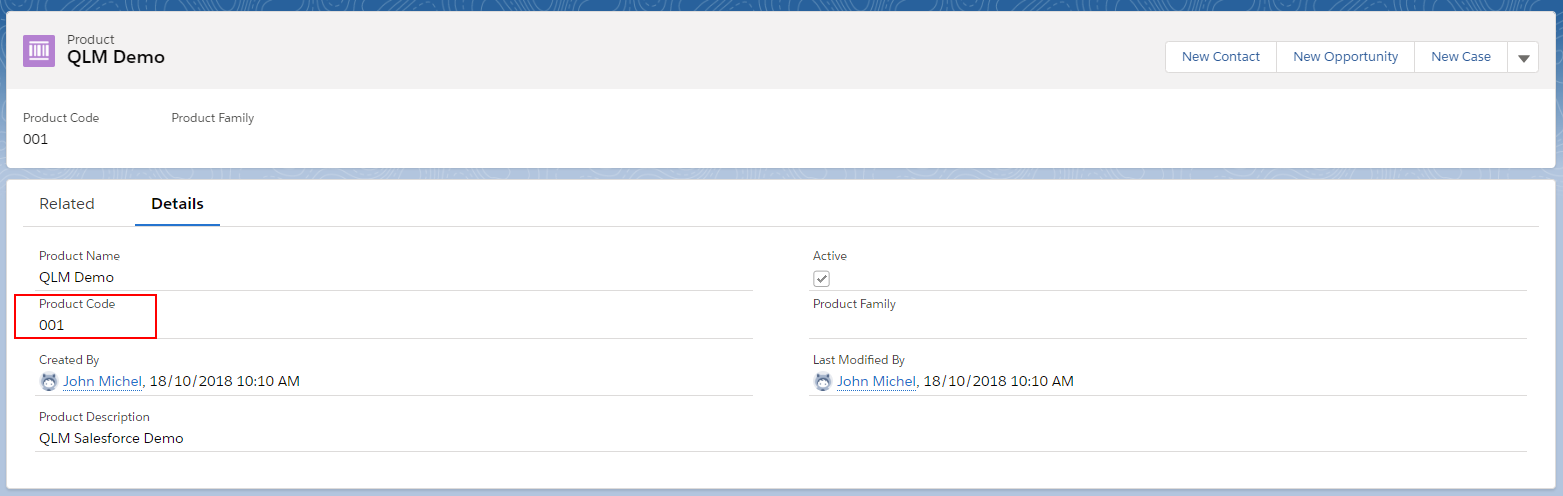Click Product Family label in header

[213, 118]
